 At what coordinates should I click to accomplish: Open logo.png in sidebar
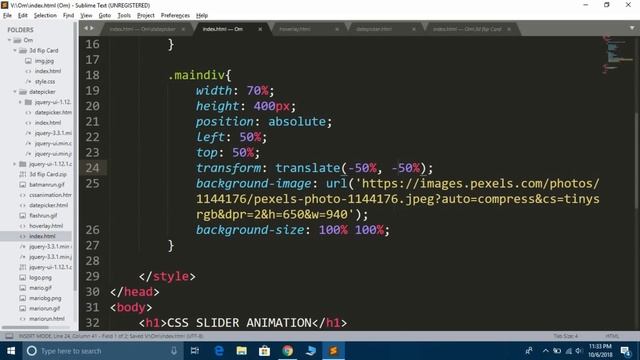click(40, 278)
